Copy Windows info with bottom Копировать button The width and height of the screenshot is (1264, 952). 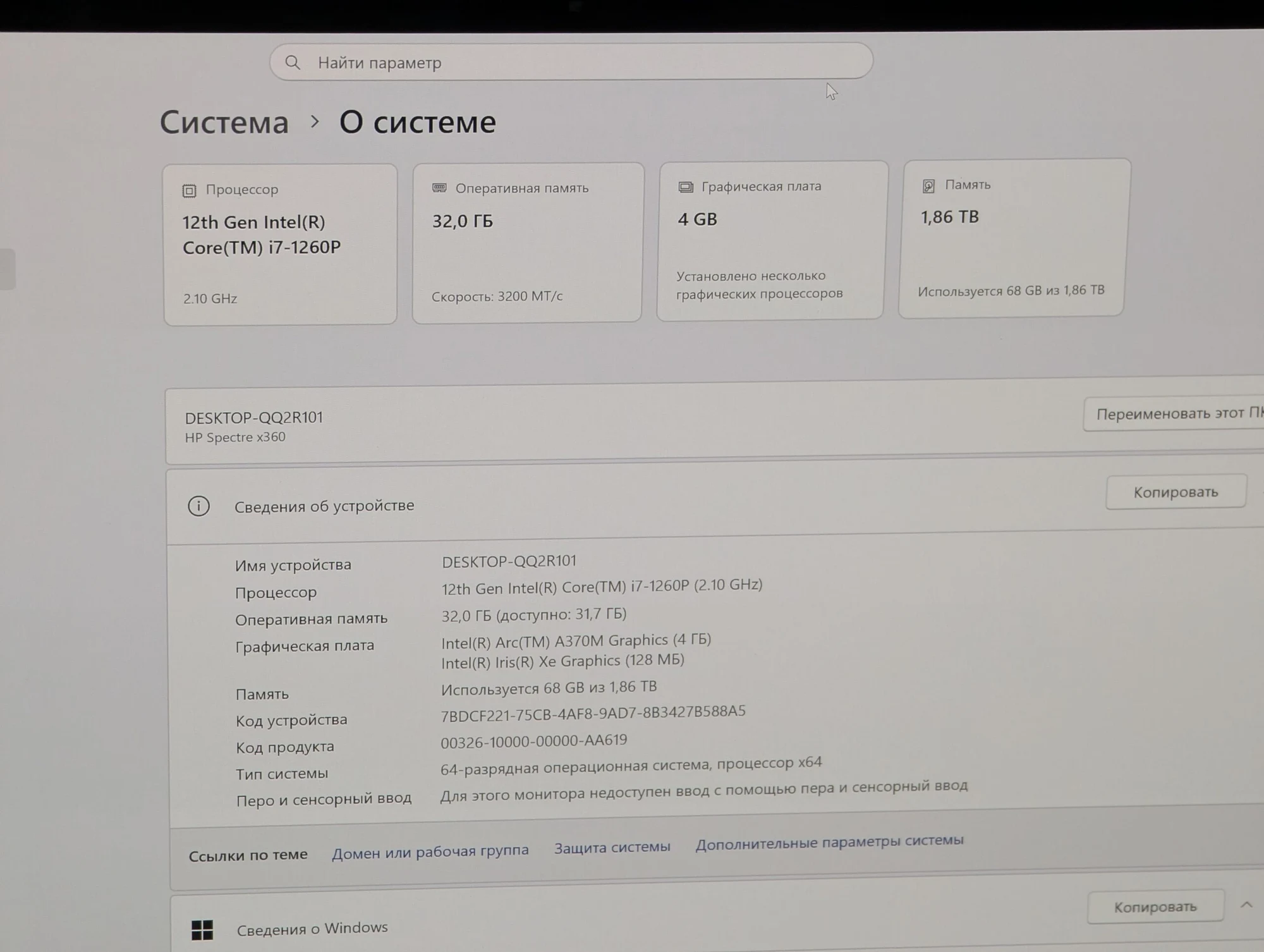1155,907
